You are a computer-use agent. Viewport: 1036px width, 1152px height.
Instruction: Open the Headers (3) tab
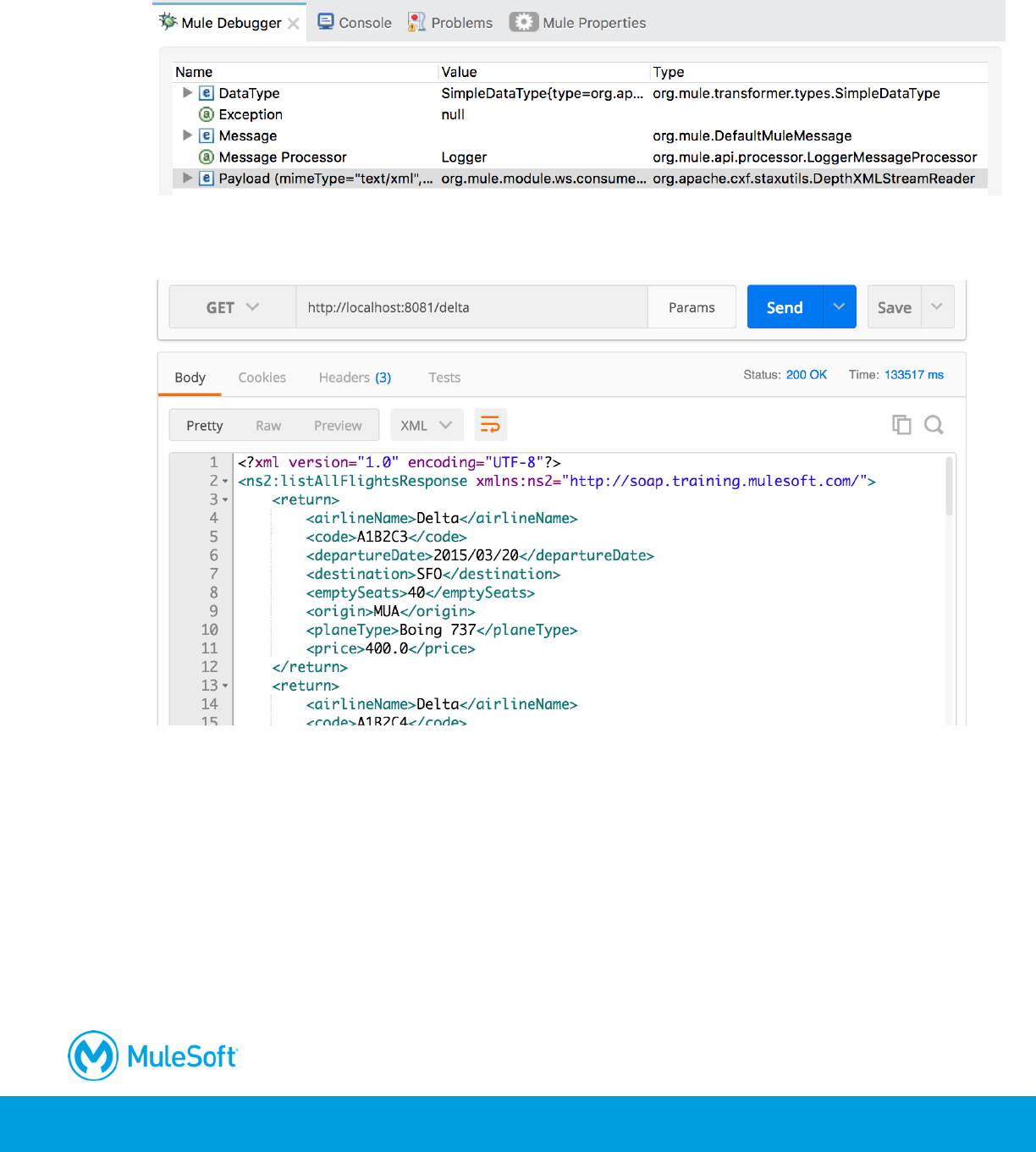(355, 378)
